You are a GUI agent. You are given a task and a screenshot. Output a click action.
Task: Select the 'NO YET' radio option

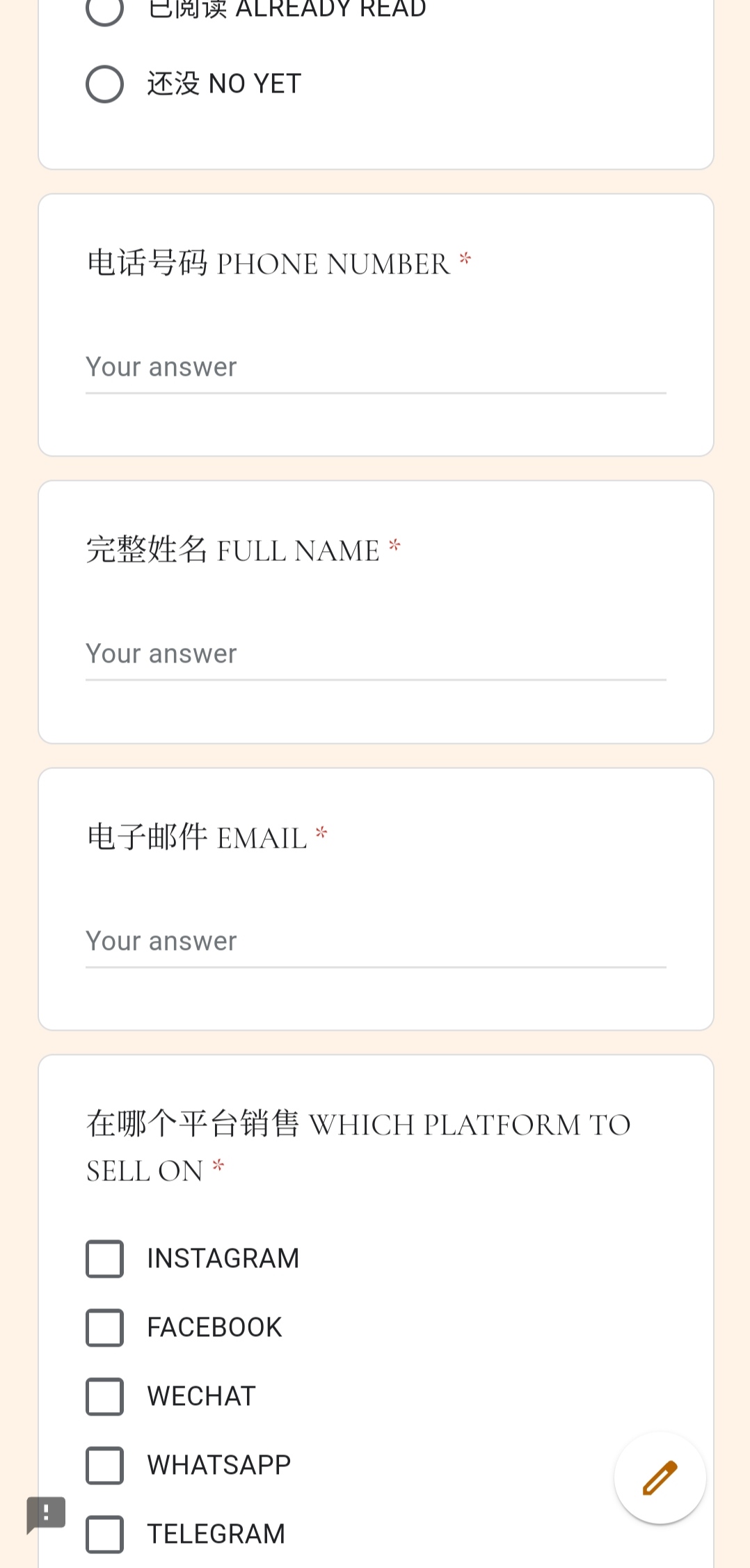(x=104, y=84)
